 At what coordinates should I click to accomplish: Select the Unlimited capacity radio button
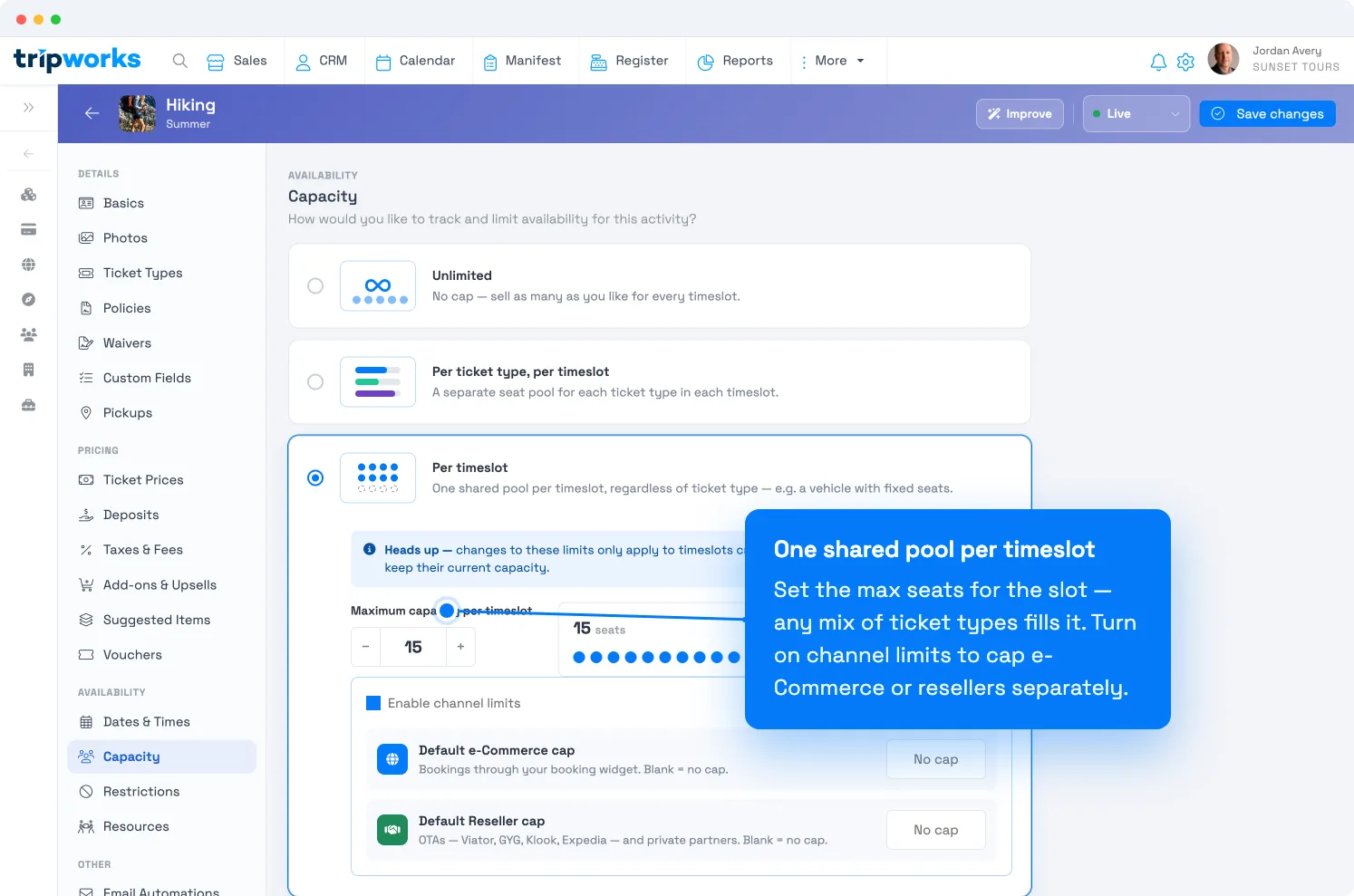[315, 285]
